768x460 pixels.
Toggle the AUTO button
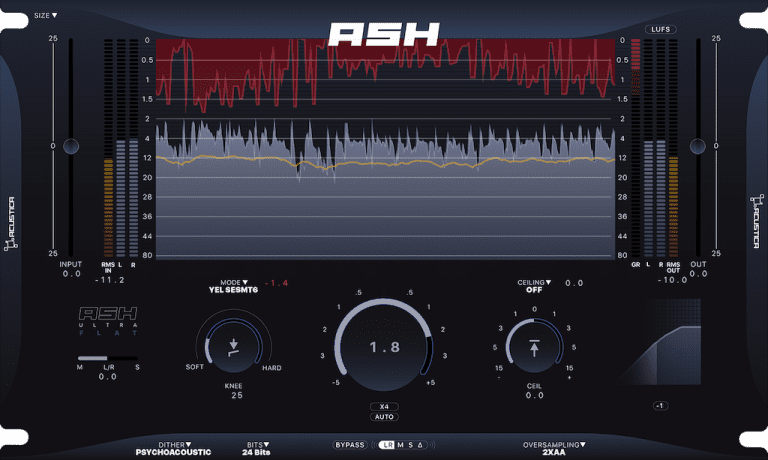[x=384, y=416]
